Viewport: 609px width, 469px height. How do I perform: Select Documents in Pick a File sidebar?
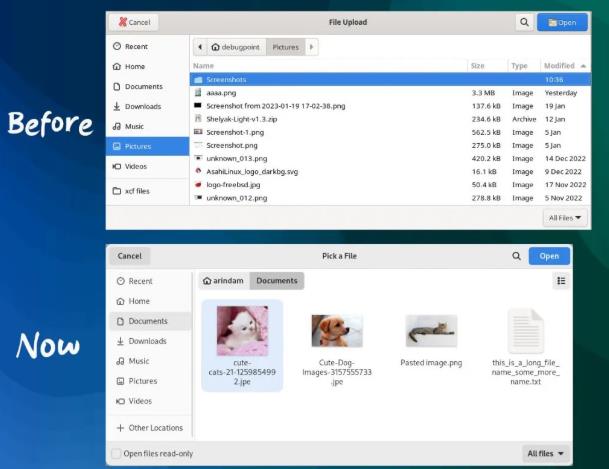[151, 321]
